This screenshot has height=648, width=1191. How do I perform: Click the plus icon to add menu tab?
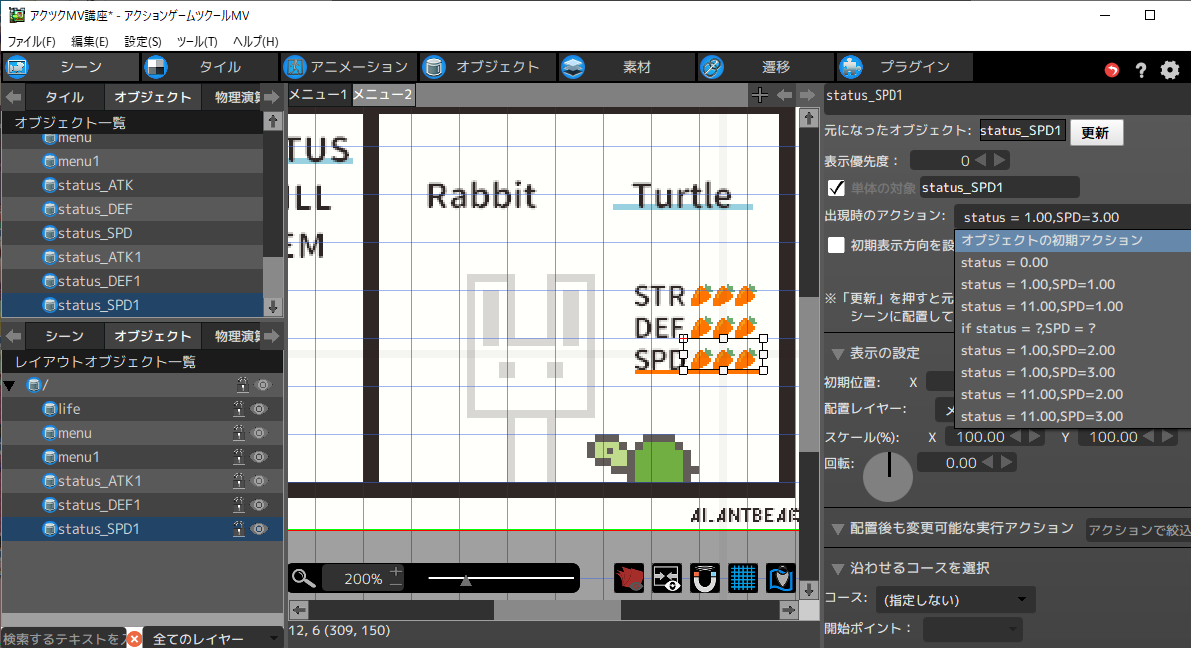click(760, 95)
